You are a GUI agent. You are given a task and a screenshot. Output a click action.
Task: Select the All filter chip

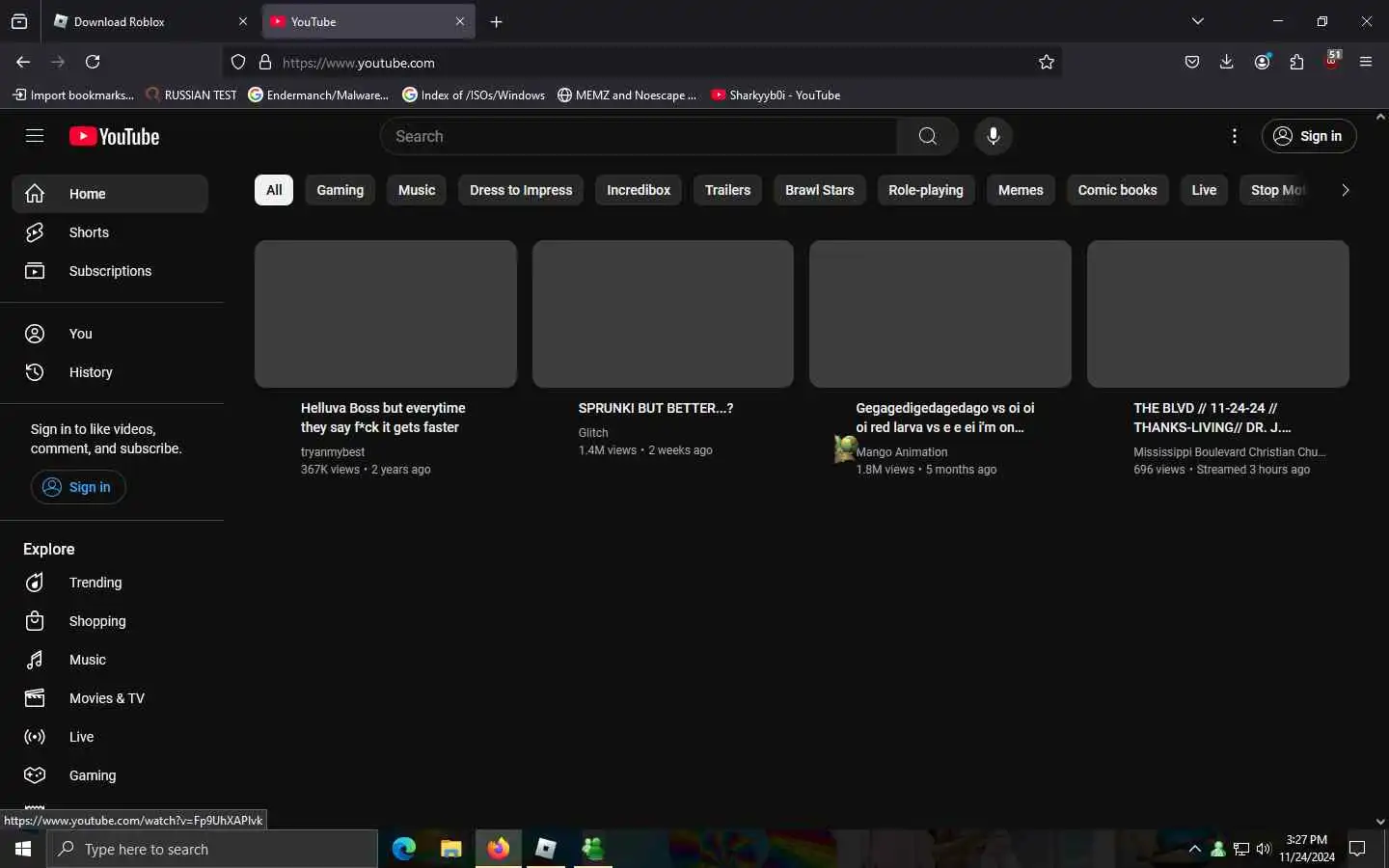(x=274, y=190)
